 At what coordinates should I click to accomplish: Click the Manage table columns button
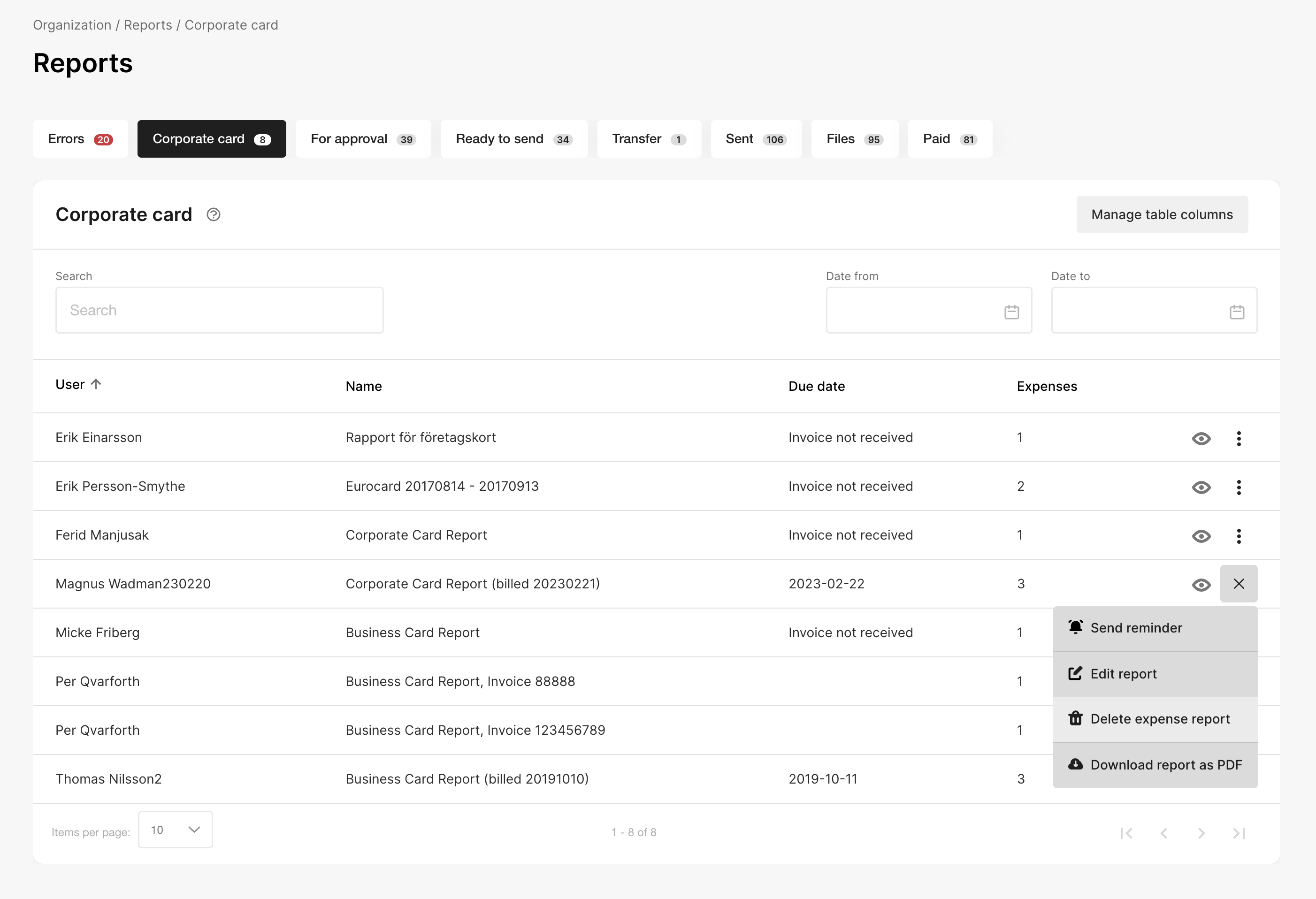coord(1162,214)
